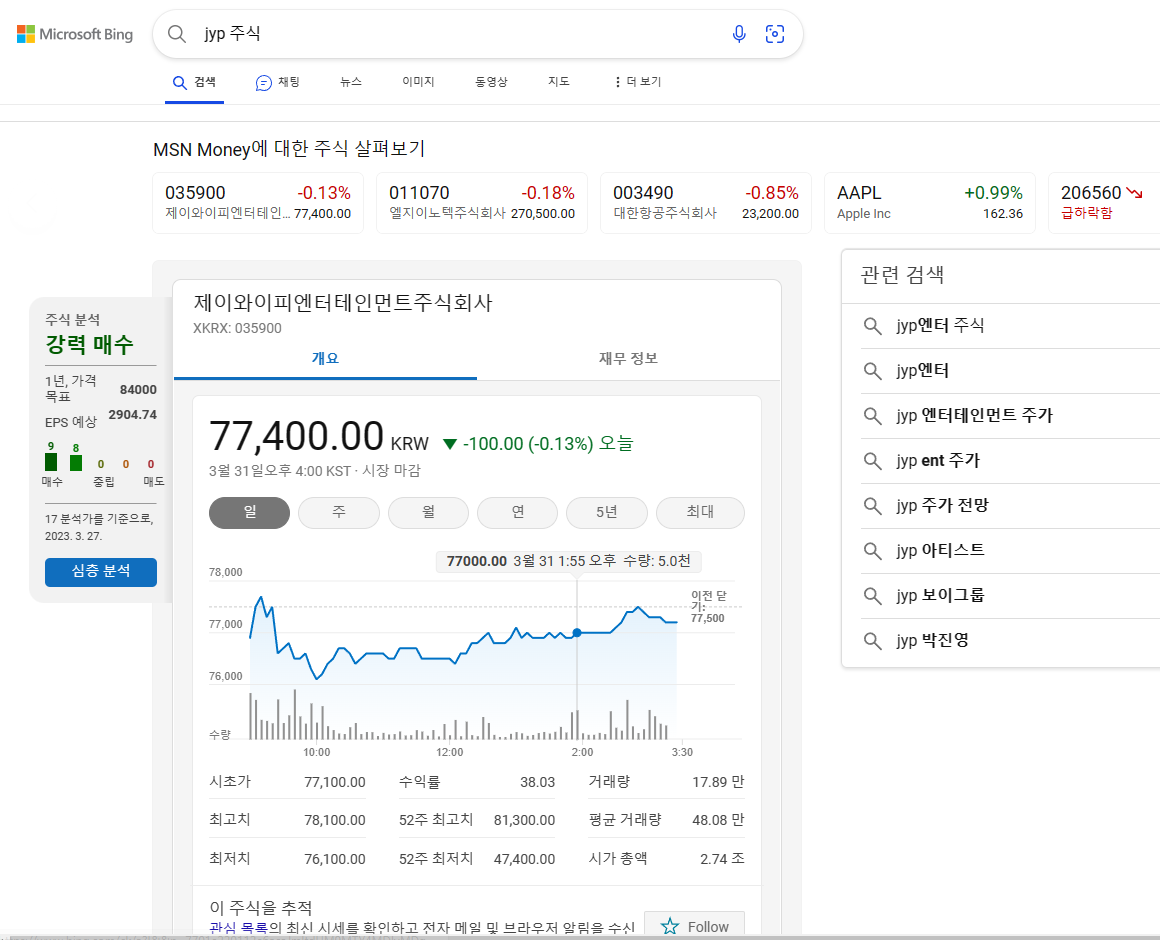Select the 연 chart range
This screenshot has height=940, width=1160.
[x=518, y=513]
